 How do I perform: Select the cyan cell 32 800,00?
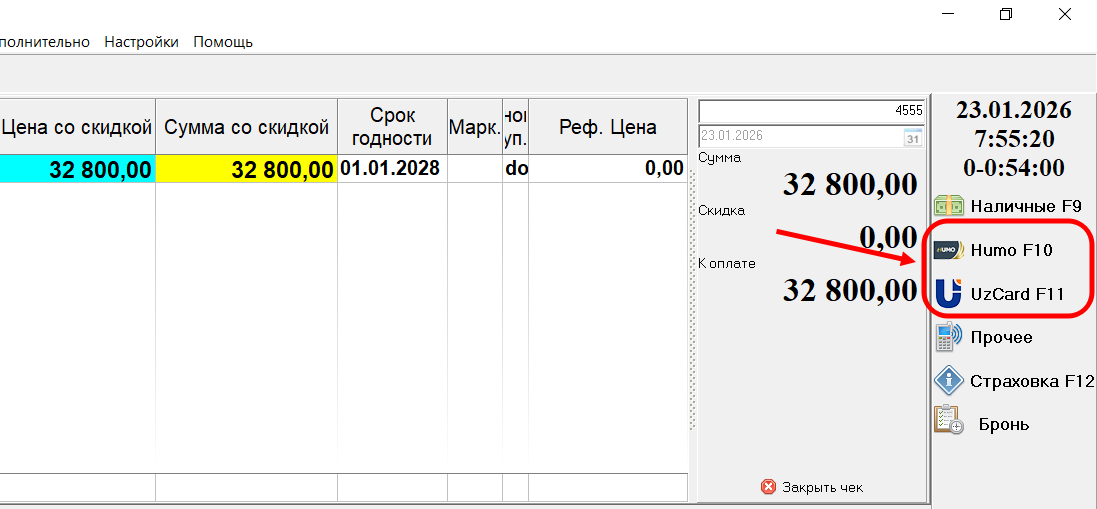(77, 169)
